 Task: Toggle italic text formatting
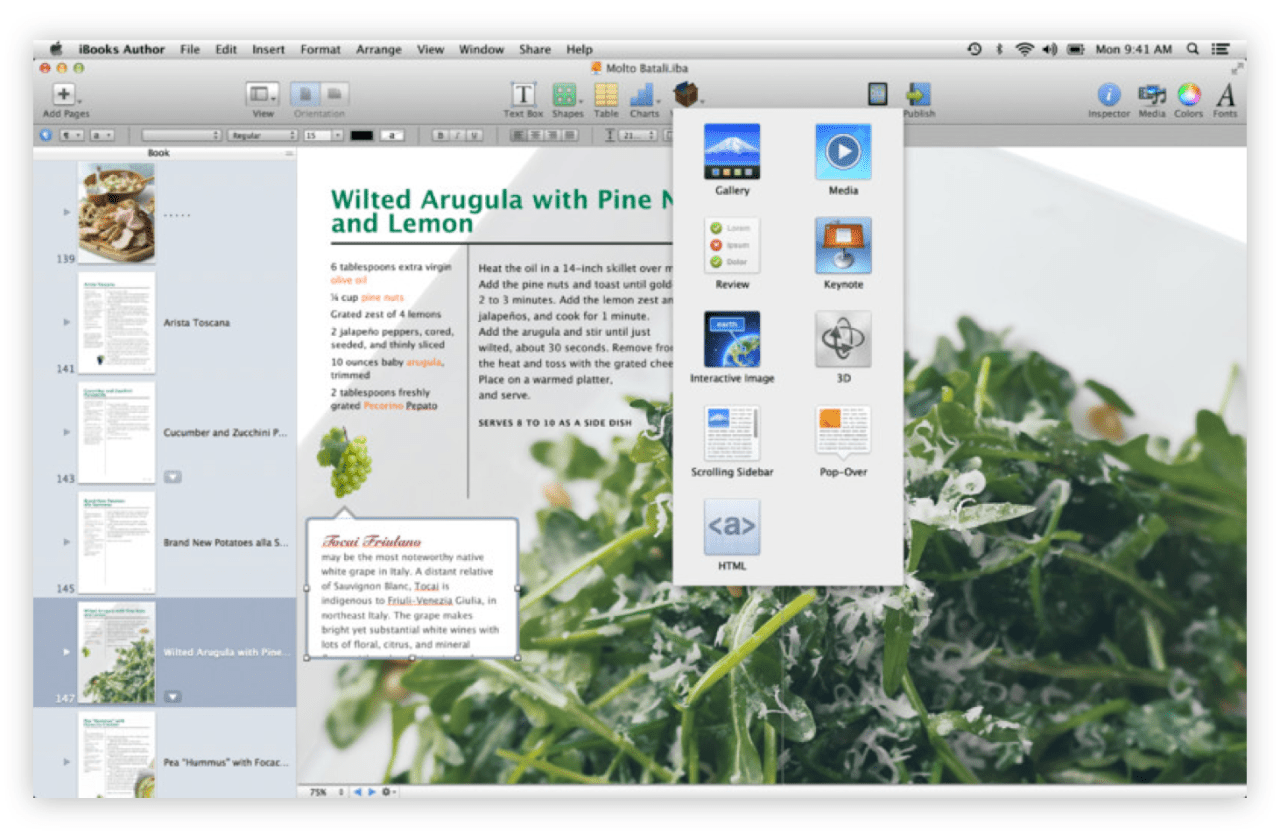pos(457,134)
